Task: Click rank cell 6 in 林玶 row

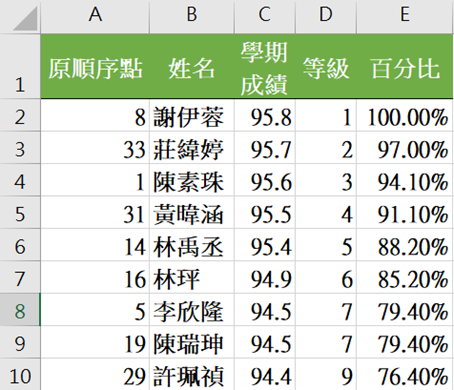Action: [x=326, y=277]
